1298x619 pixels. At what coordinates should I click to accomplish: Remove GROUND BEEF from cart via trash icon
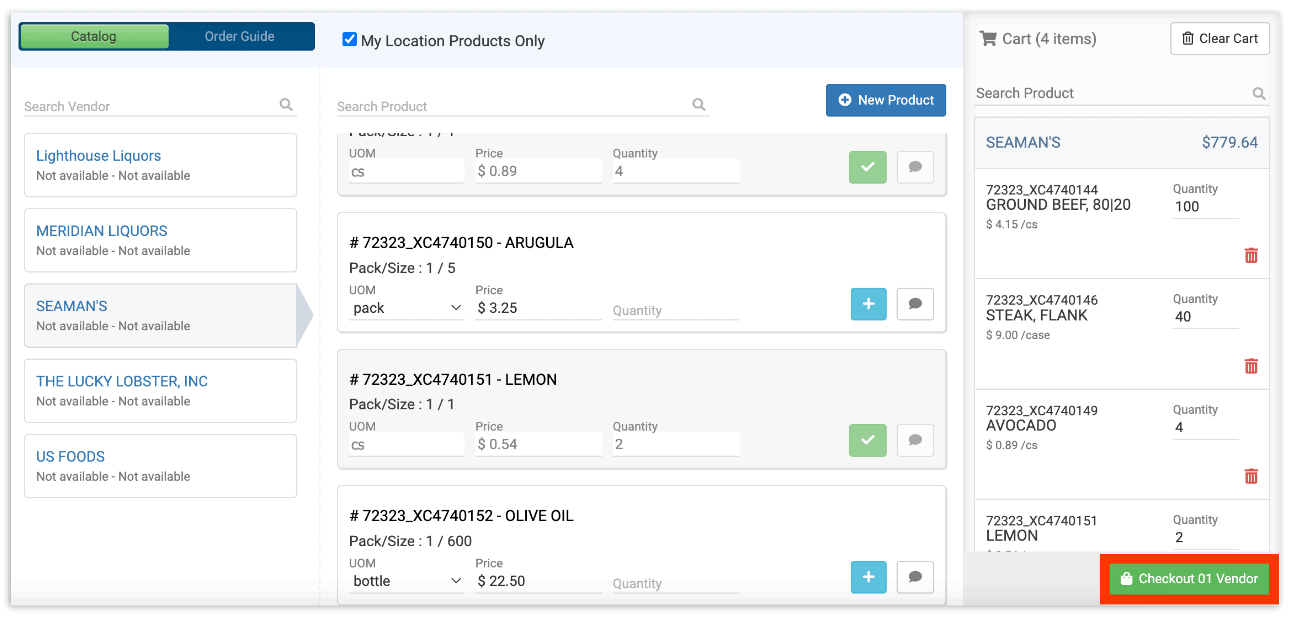[x=1251, y=255]
